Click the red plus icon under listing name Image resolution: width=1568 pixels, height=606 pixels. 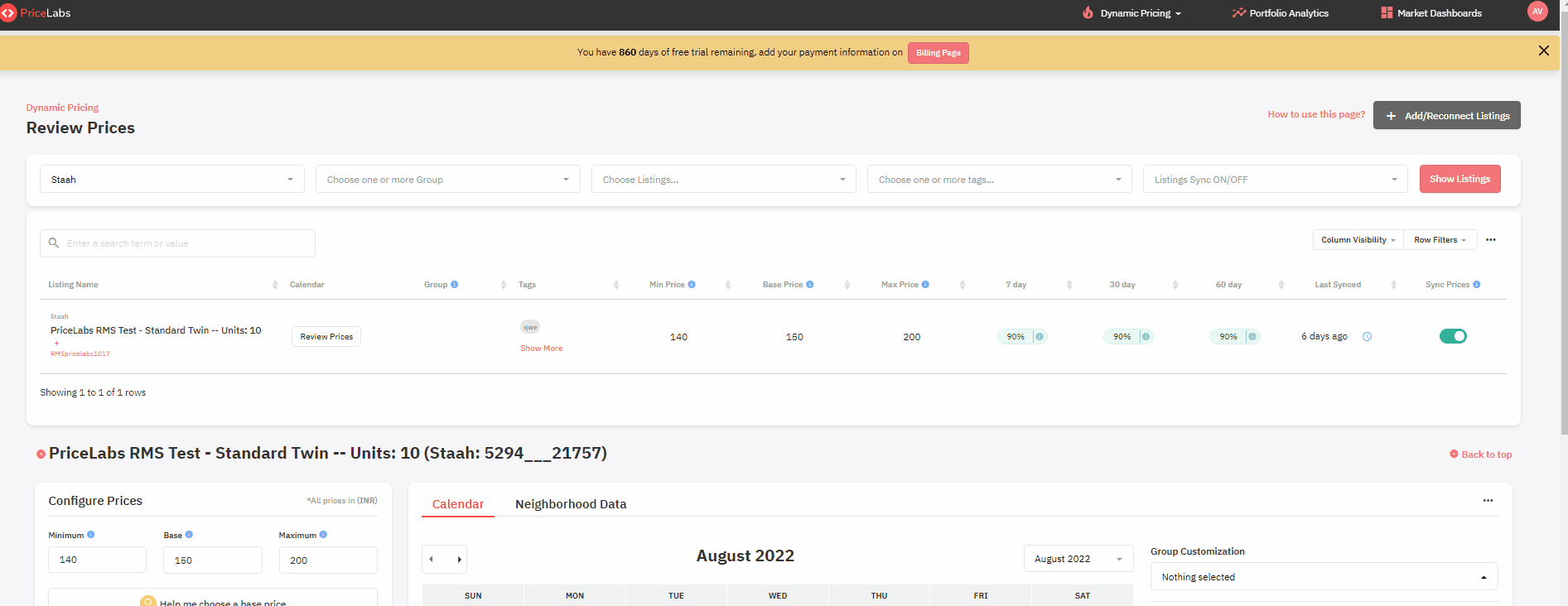coord(56,343)
